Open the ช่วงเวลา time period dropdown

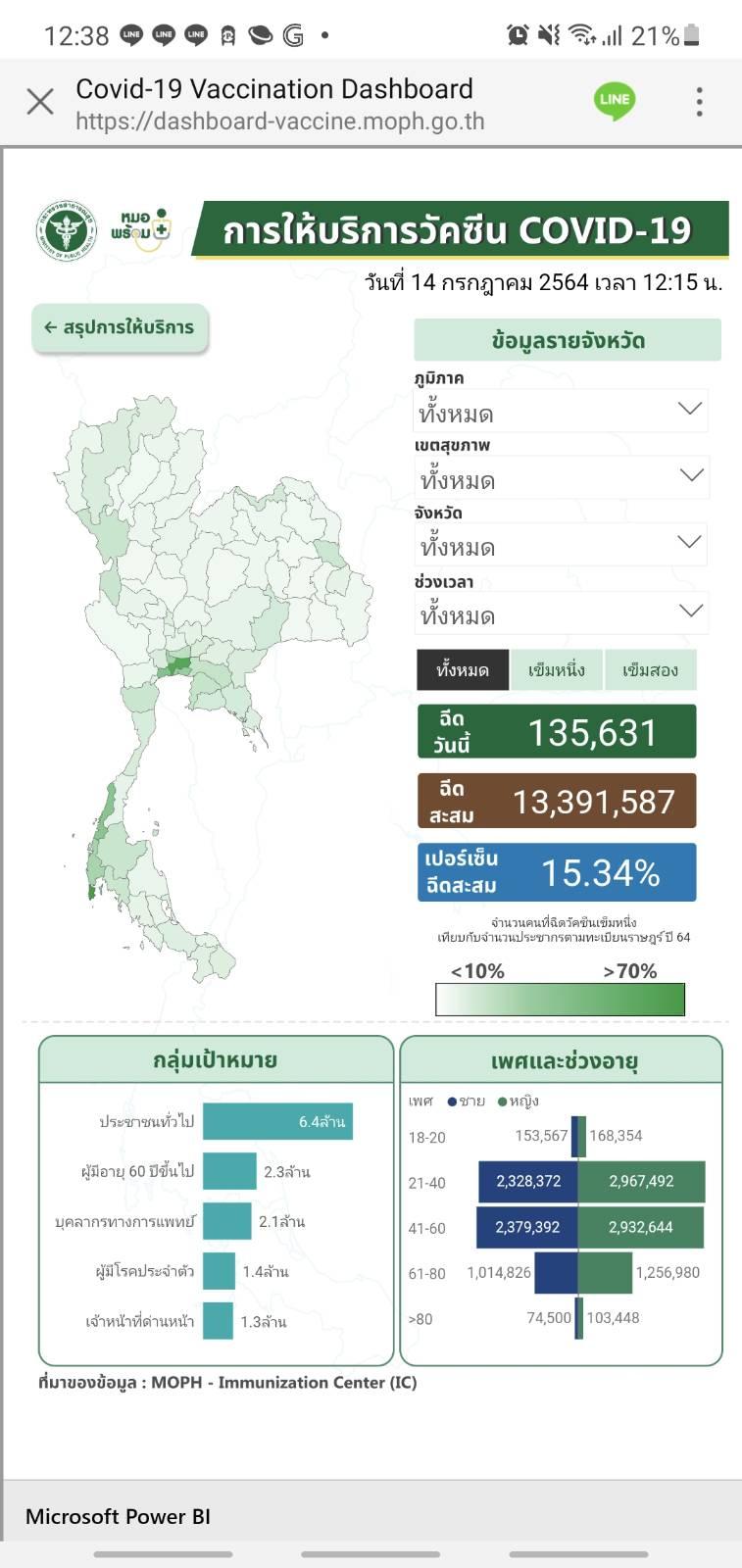pyautogui.click(x=561, y=613)
